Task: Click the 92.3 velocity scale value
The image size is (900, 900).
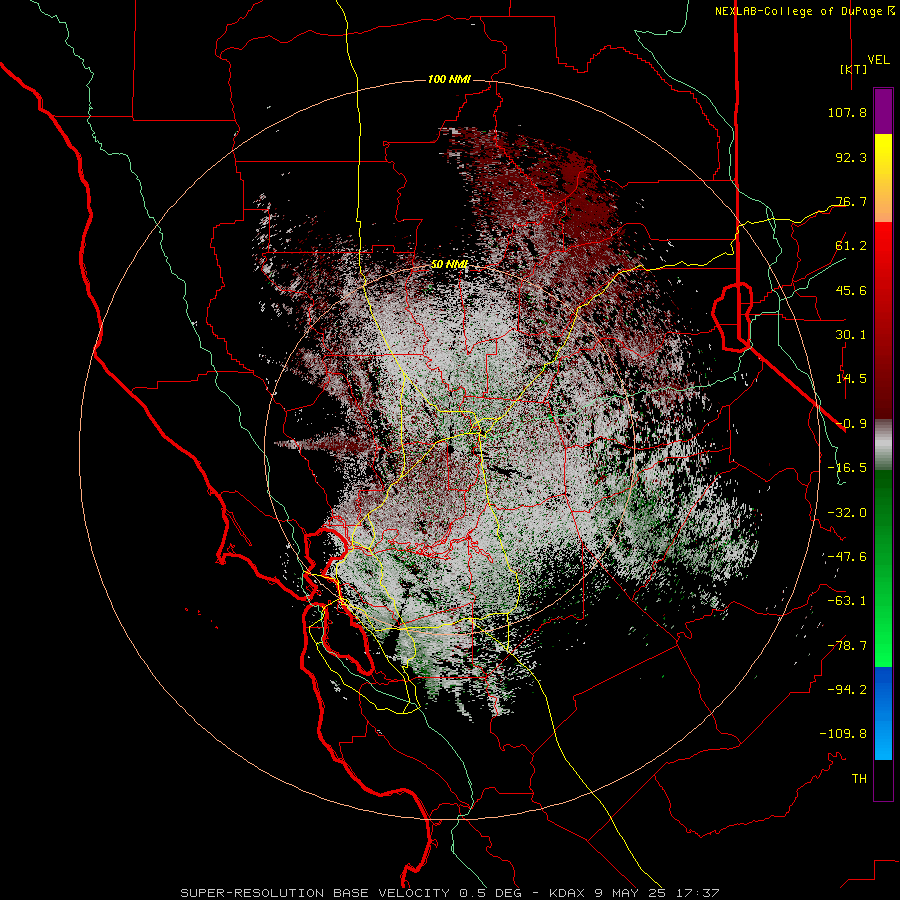Action: pos(851,157)
